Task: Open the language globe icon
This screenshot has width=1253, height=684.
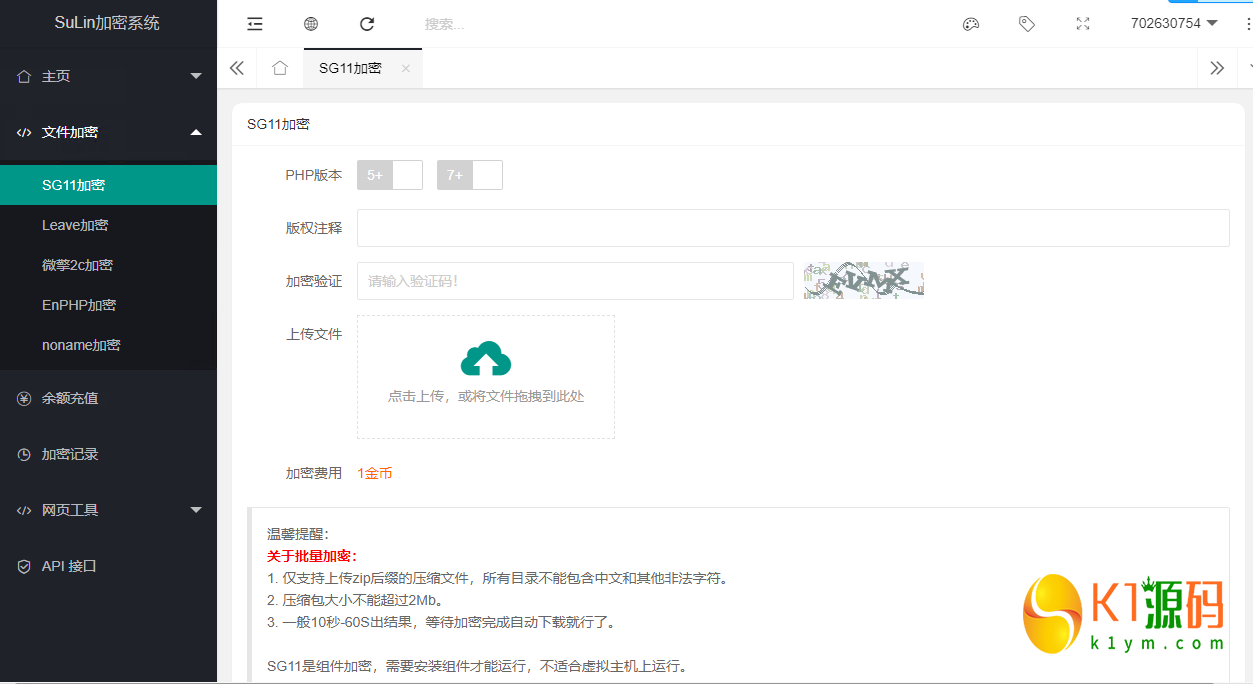Action: tap(310, 23)
